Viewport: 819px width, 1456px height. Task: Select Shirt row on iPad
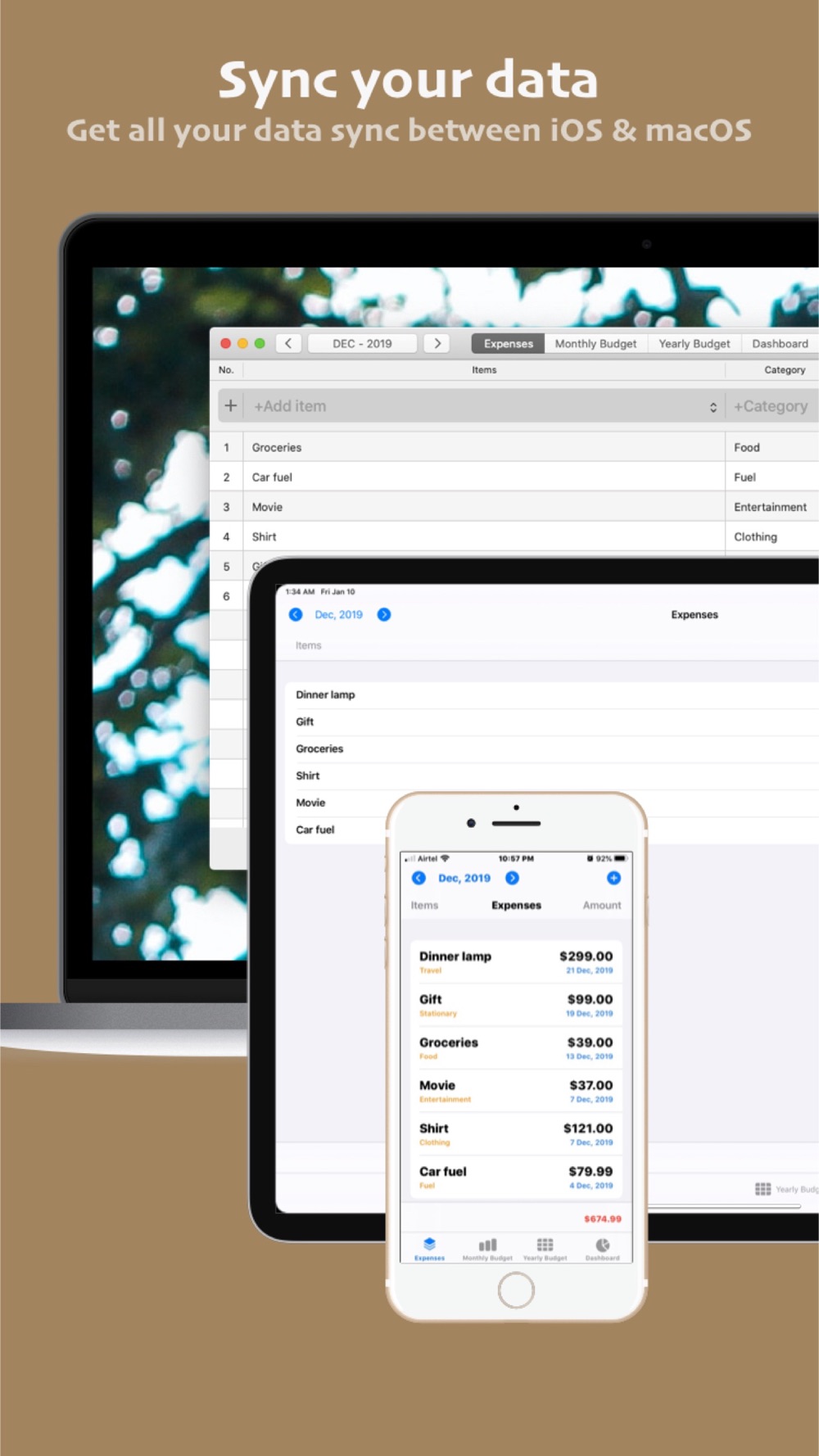coord(552,775)
